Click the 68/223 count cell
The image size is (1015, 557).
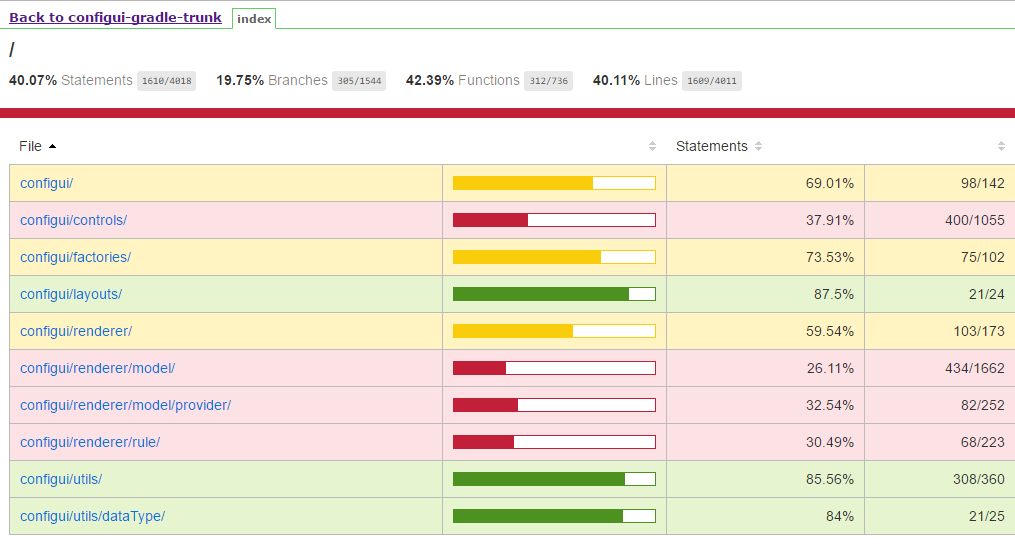coord(940,442)
